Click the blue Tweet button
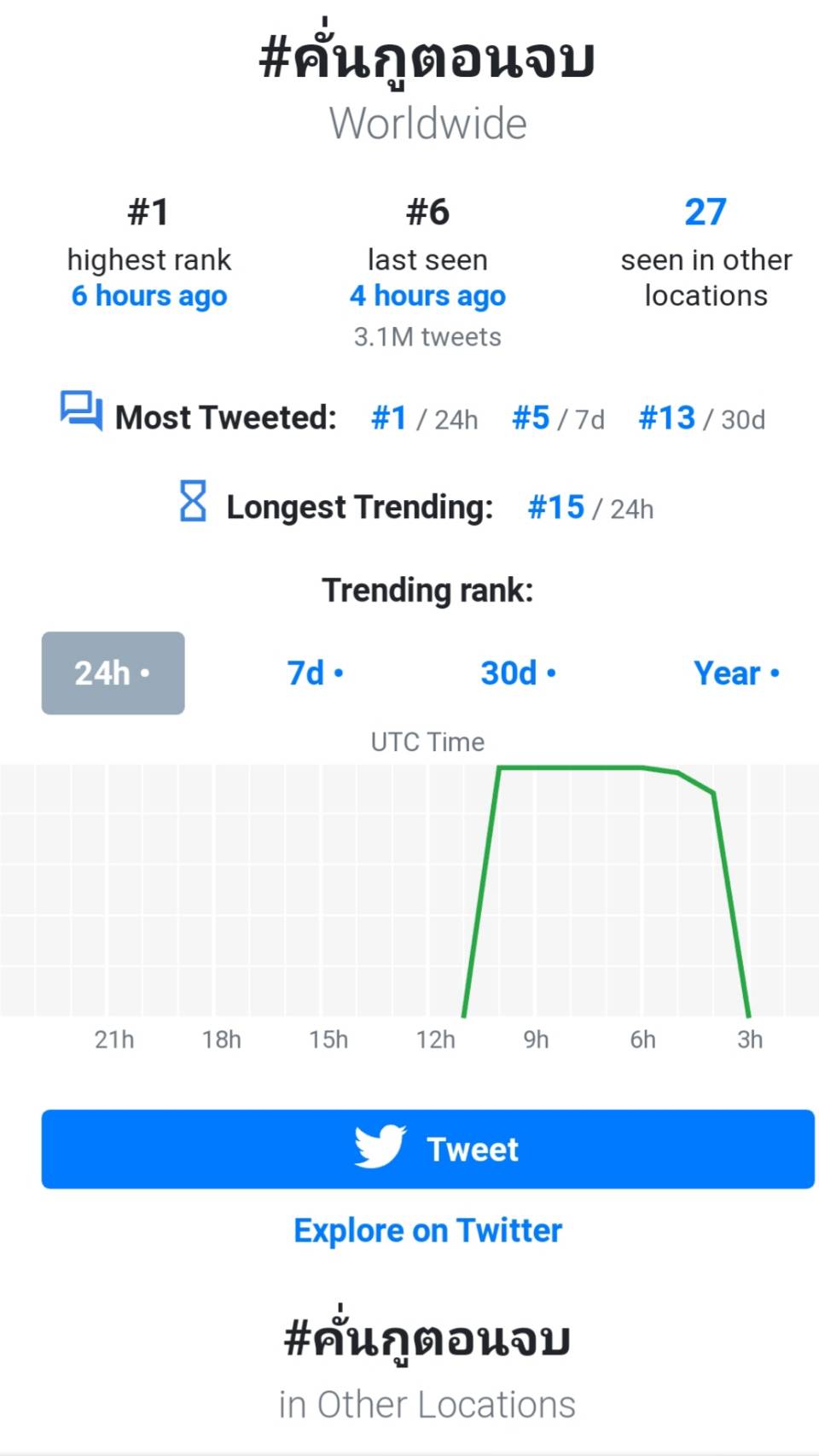The height and width of the screenshot is (1456, 819). point(428,1149)
